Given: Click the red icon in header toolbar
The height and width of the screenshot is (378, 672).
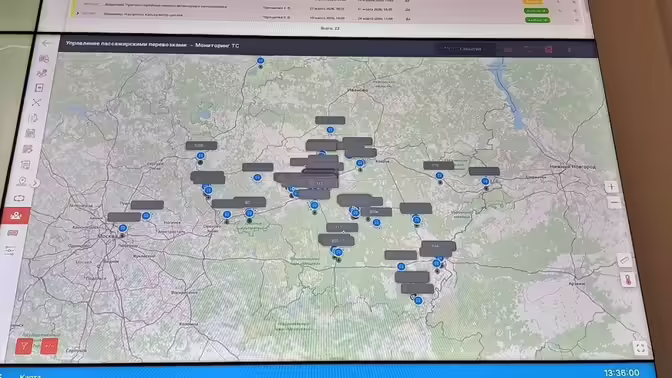Looking at the screenshot, I should [548, 50].
